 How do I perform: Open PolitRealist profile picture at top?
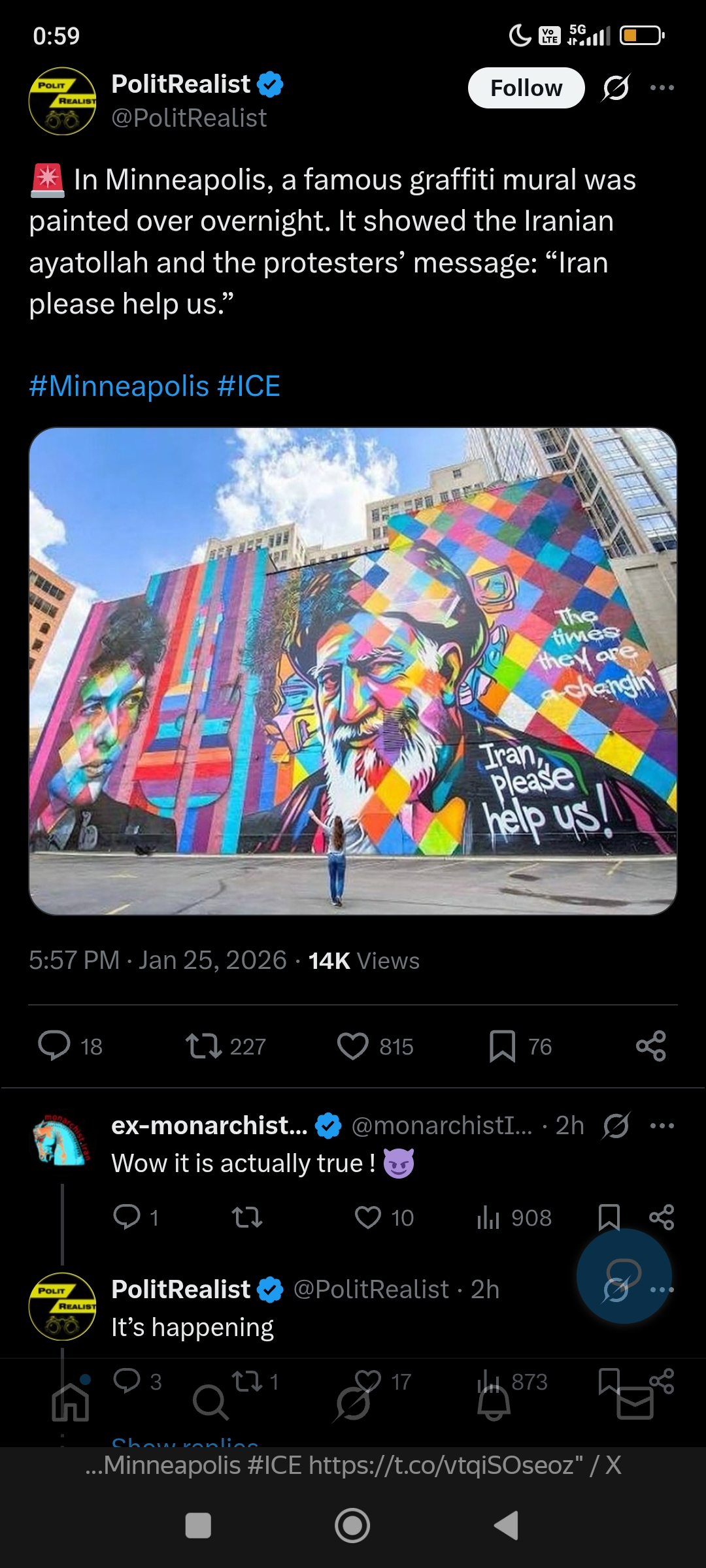pos(63,101)
